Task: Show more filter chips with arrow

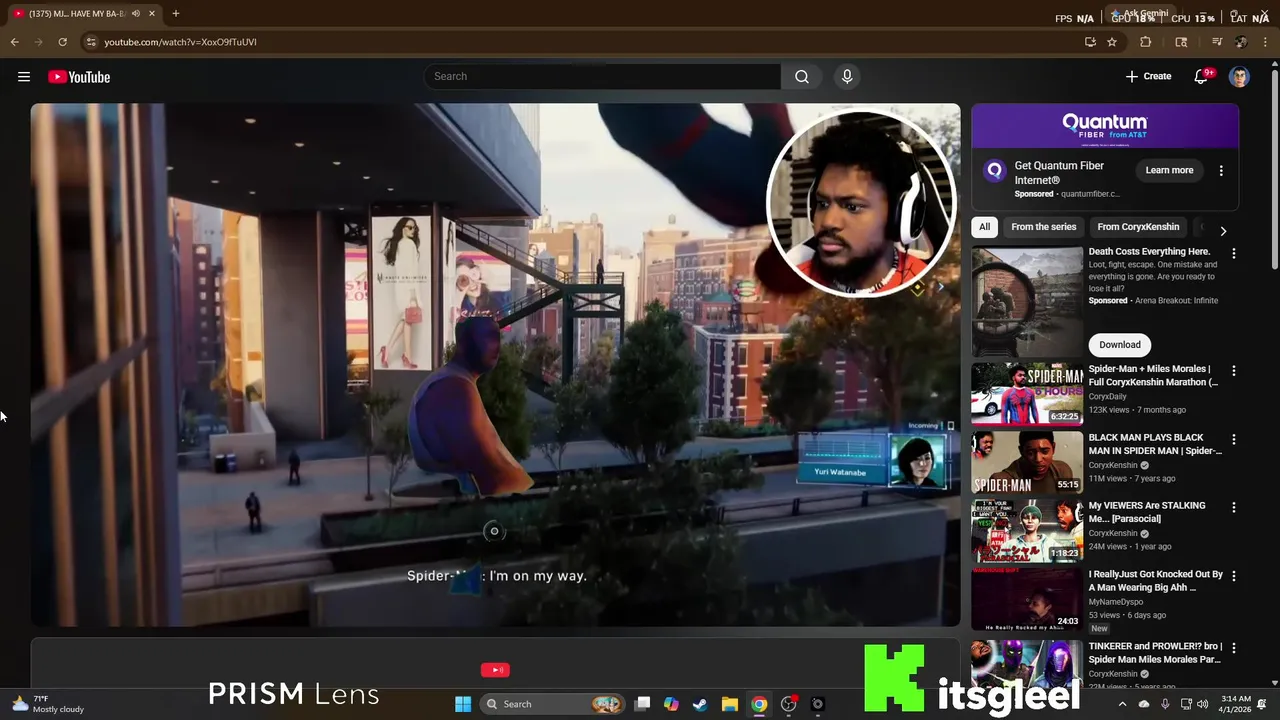Action: pyautogui.click(x=1223, y=231)
